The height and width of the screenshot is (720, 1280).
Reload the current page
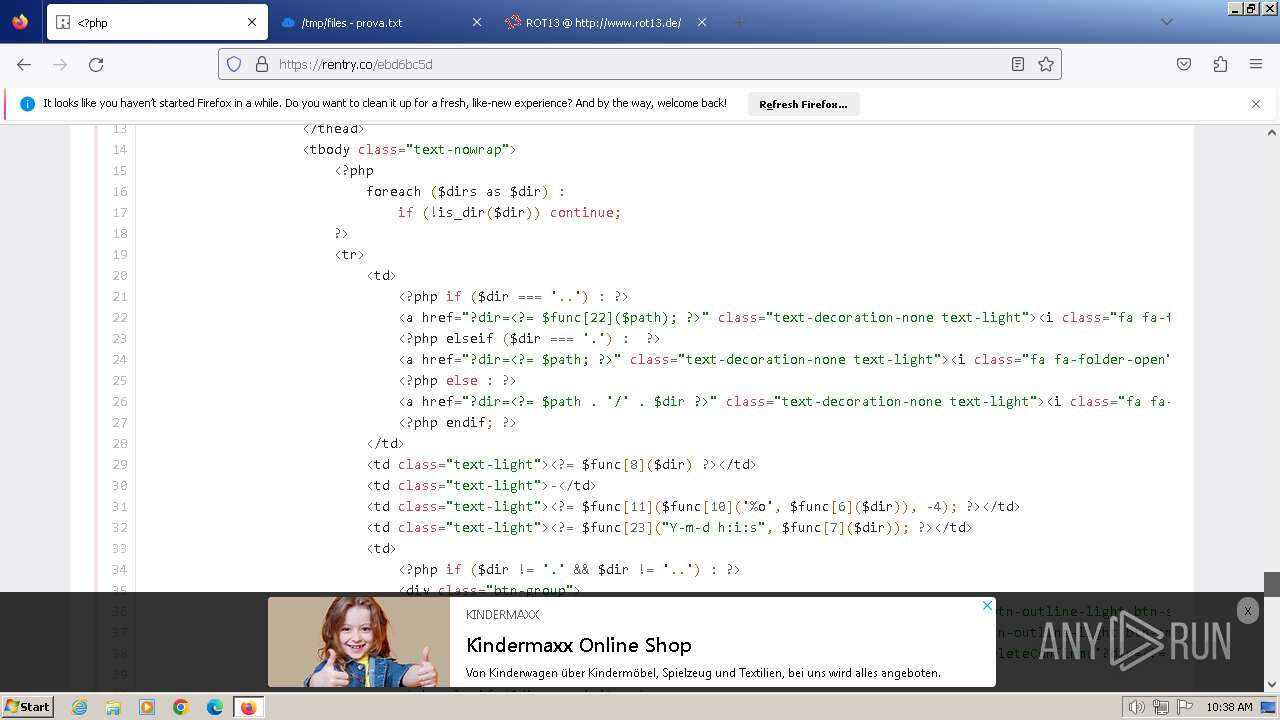click(x=96, y=64)
